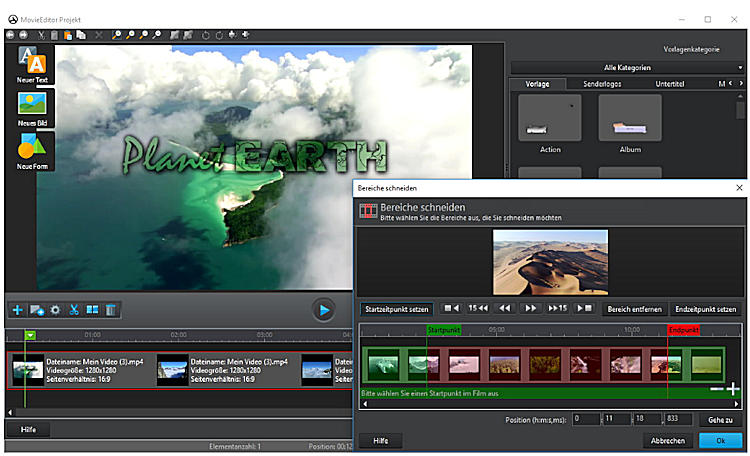Skip back 15 seconds in cut dialog
This screenshot has height=456, width=750.
pyautogui.click(x=478, y=309)
